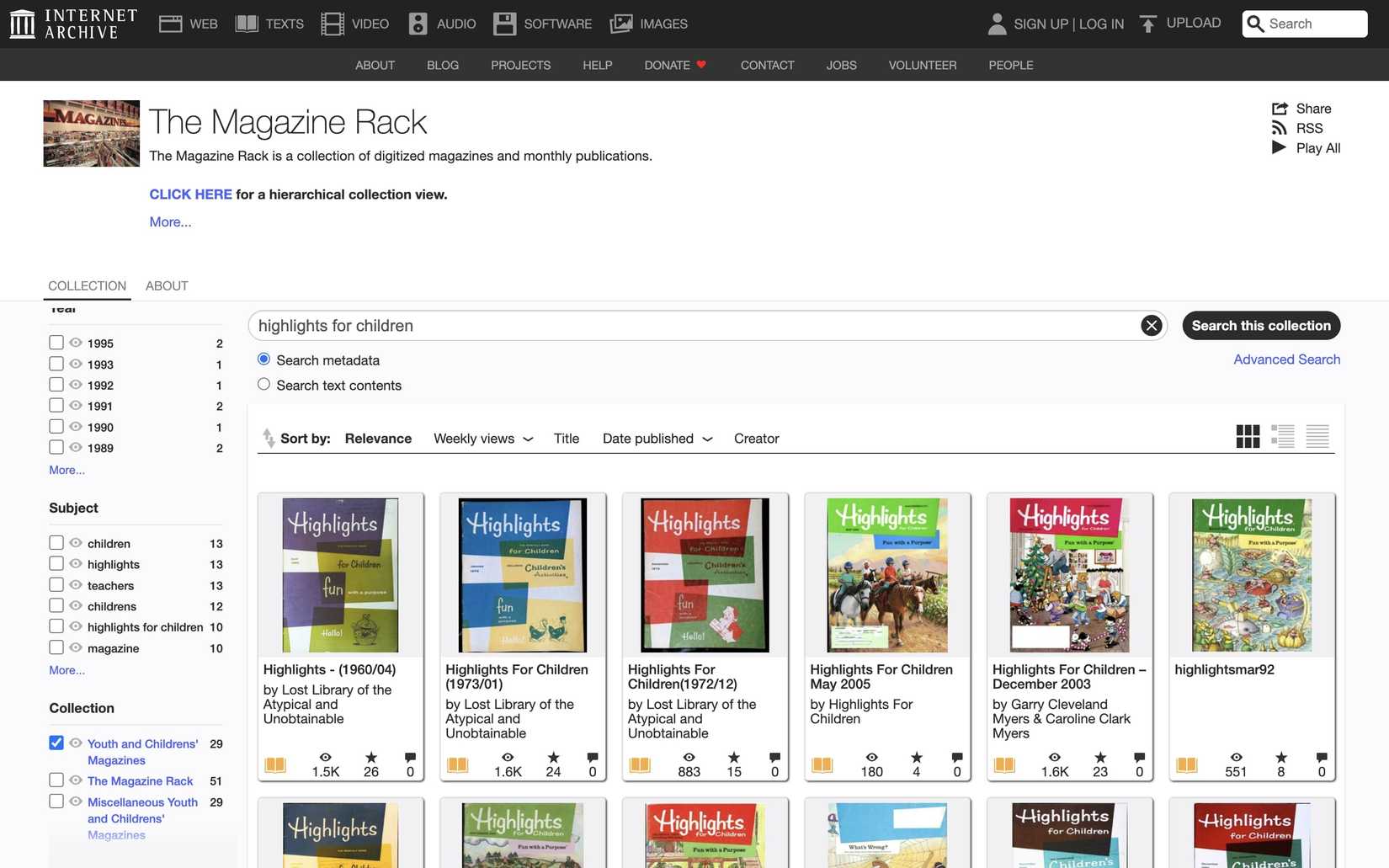This screenshot has height=868, width=1389.
Task: Switch to tile grid view icon
Action: click(1248, 436)
